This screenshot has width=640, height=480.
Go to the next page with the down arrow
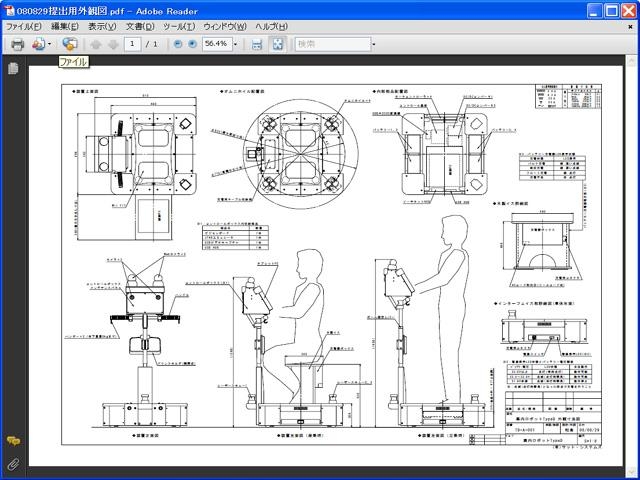(x=113, y=44)
